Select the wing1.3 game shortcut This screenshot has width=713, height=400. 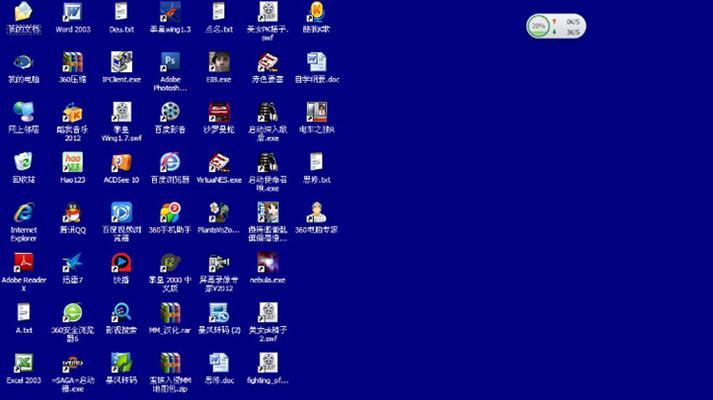pyautogui.click(x=170, y=13)
